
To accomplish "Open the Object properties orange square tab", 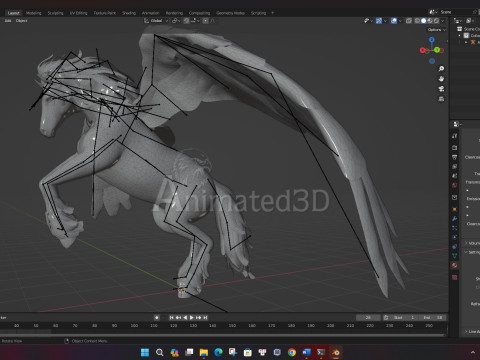I will pos(454,209).
